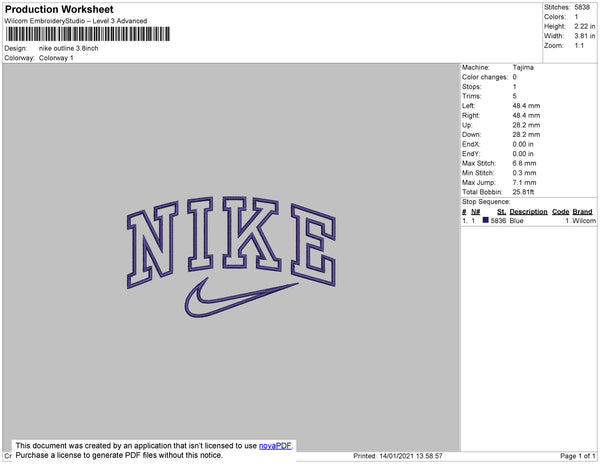Select the design name 'nike outline 3.8inch'
600x464 pixels.
point(68,48)
